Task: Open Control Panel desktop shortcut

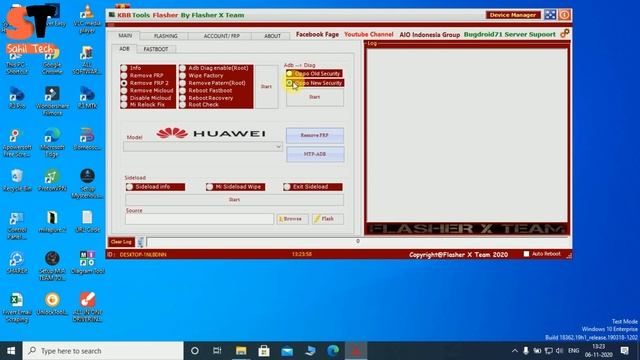Action: (x=17, y=225)
